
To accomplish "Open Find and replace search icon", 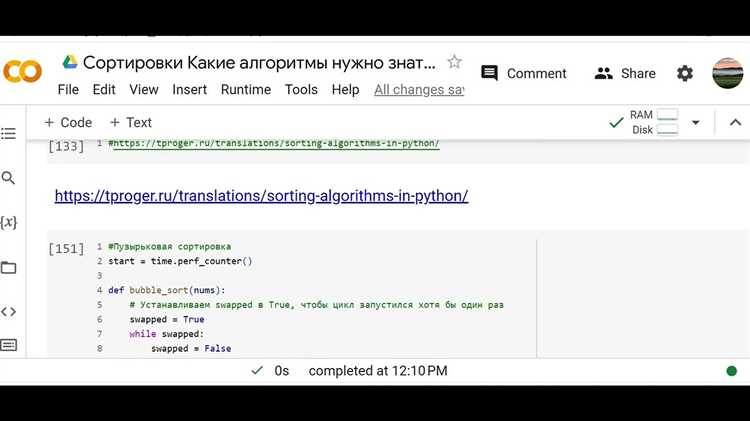I will point(8,178).
